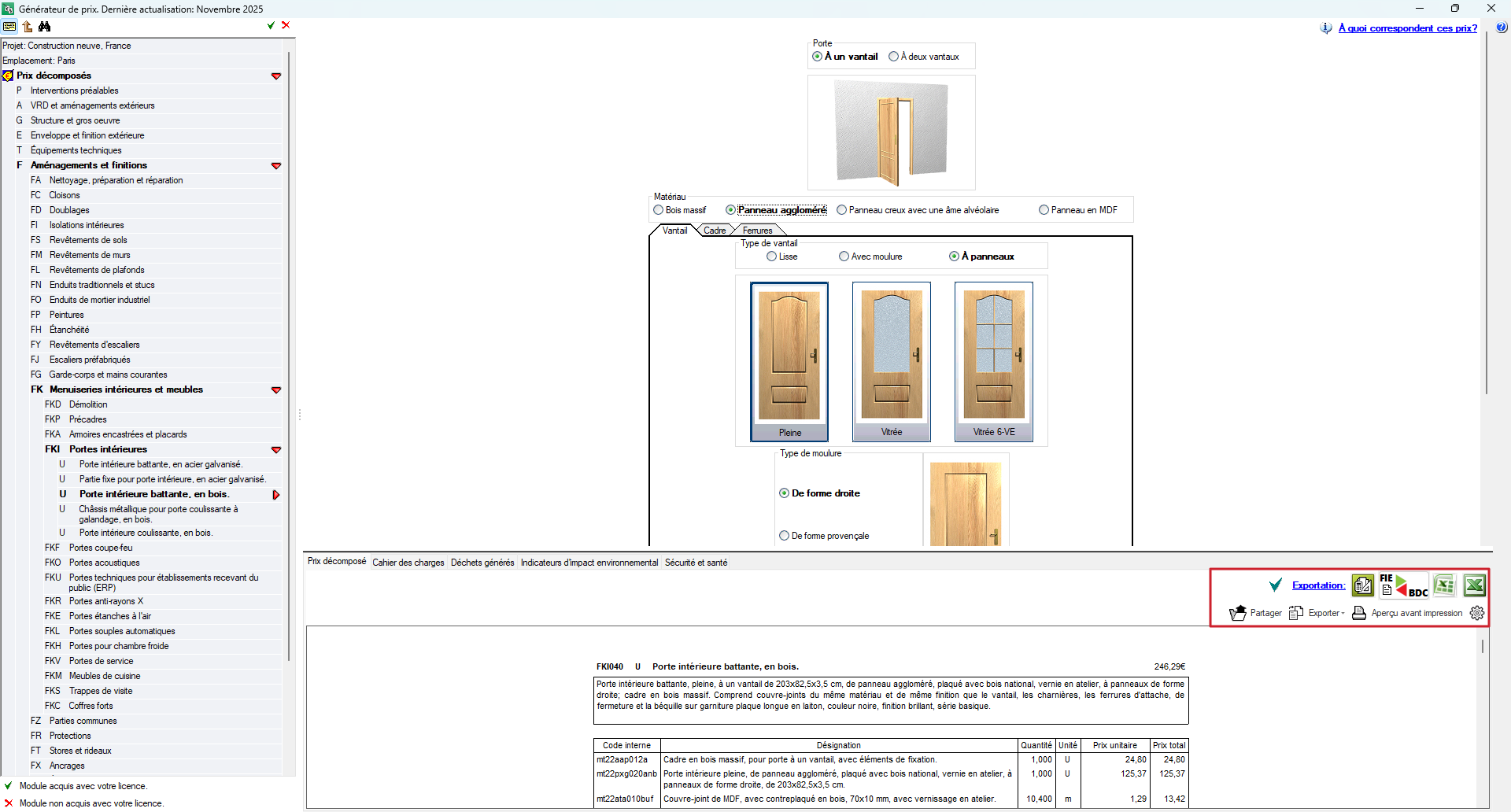Select 'À panneaux' leaf type
This screenshot has width=1511, height=812.
pyautogui.click(x=981, y=257)
